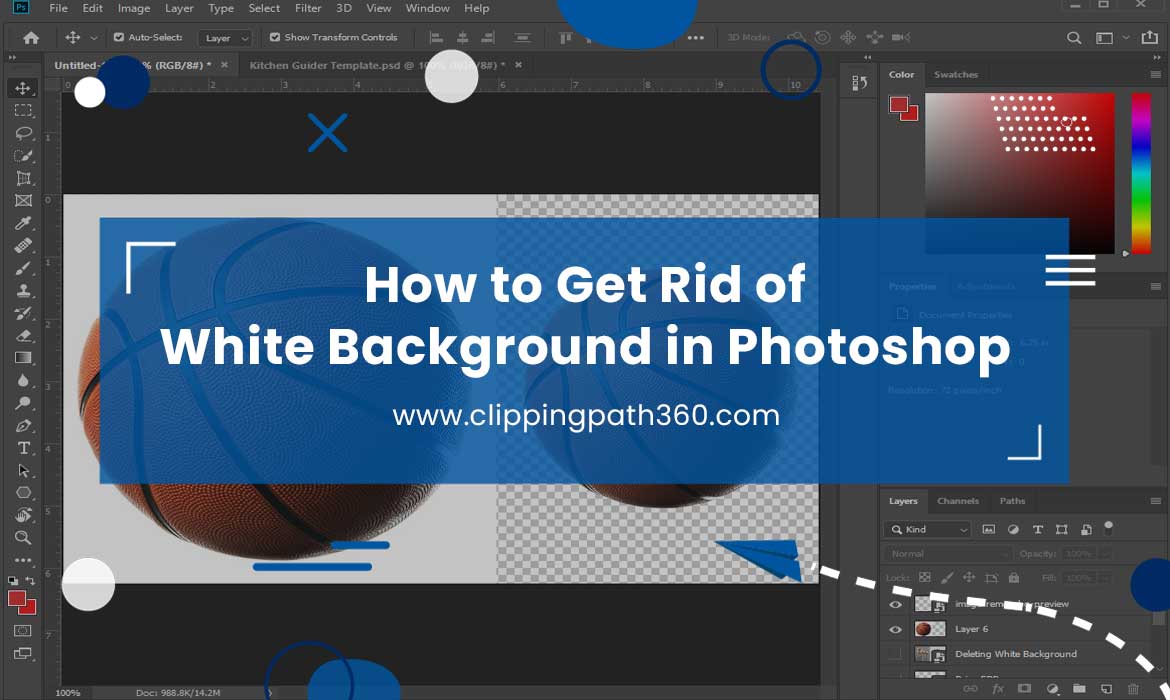Show the Deleting White Background layer
Viewport: 1170px width, 700px height.
coord(895,654)
